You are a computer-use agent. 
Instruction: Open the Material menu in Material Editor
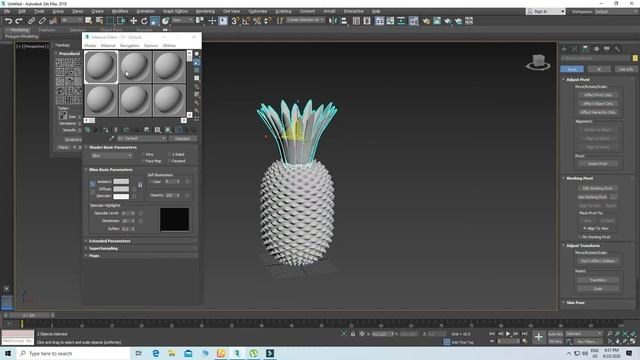pos(108,46)
